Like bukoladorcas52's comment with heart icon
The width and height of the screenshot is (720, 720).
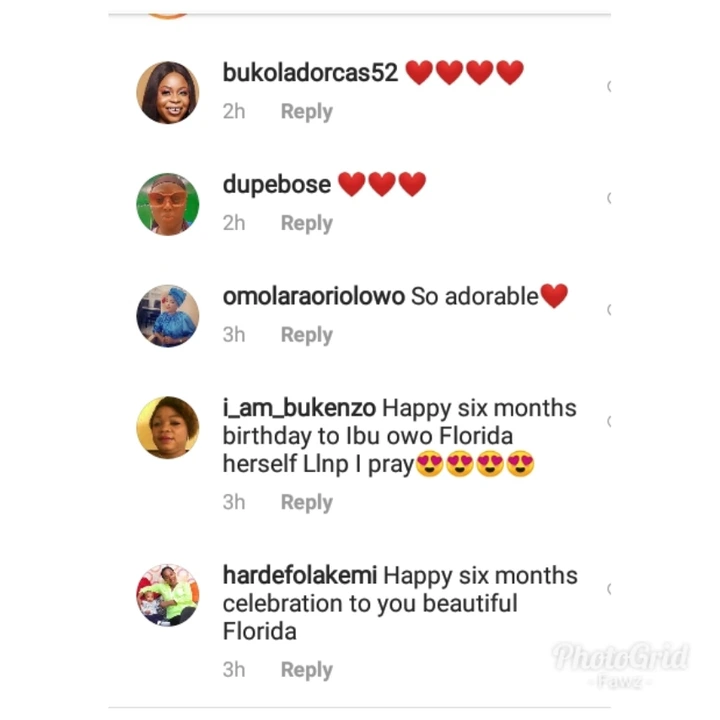[x=608, y=86]
